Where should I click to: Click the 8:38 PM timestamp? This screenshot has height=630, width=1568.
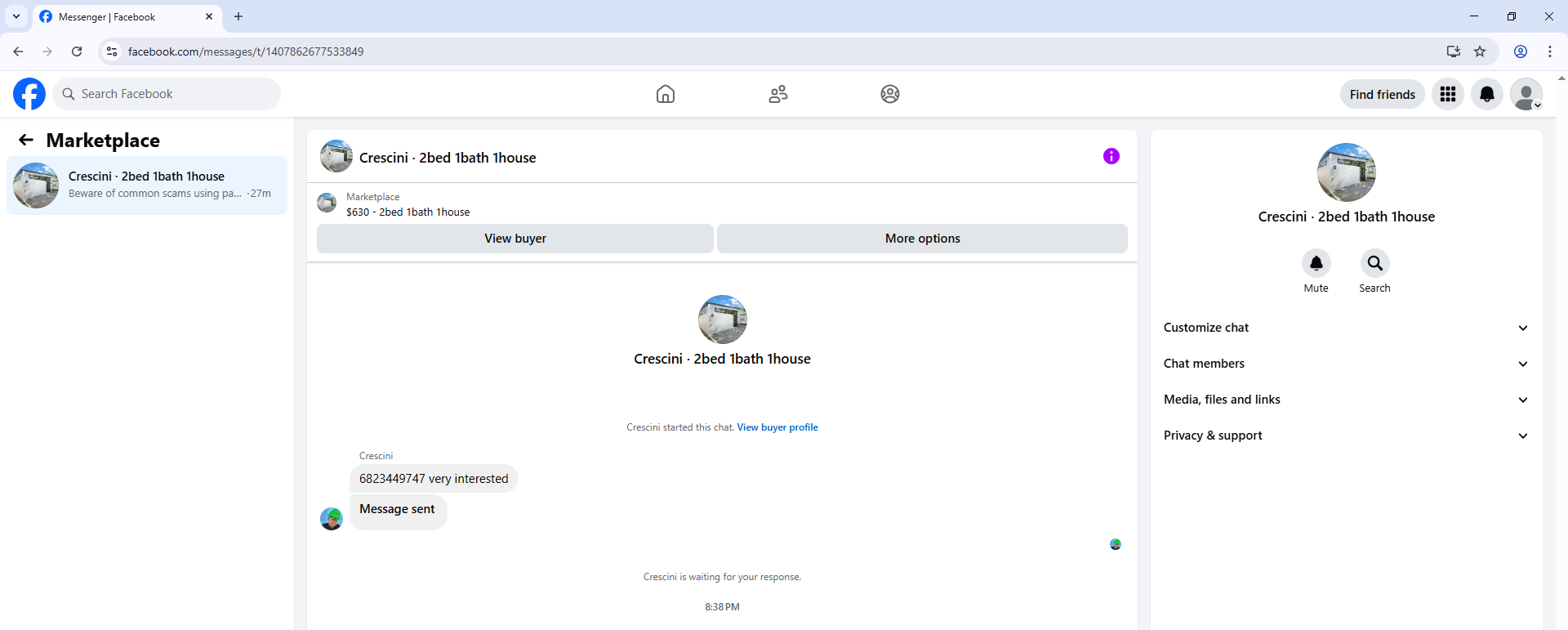pos(722,607)
